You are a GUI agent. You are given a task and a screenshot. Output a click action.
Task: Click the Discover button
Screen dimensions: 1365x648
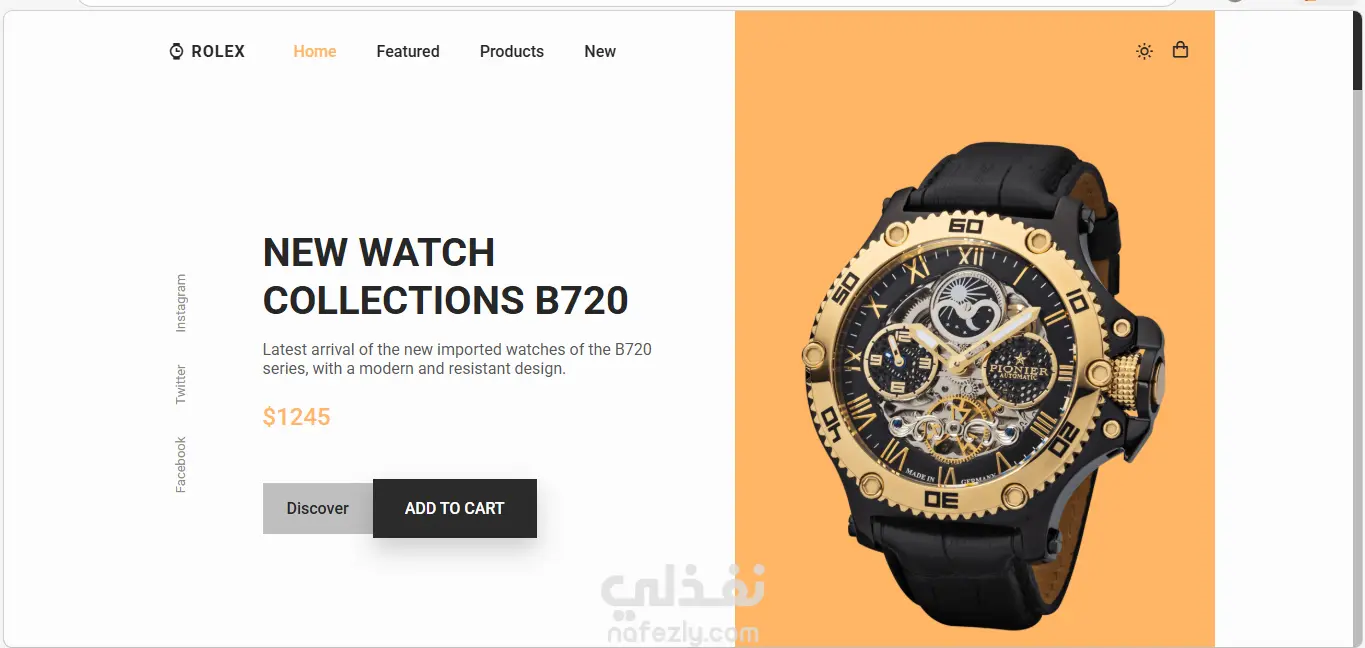coord(318,508)
